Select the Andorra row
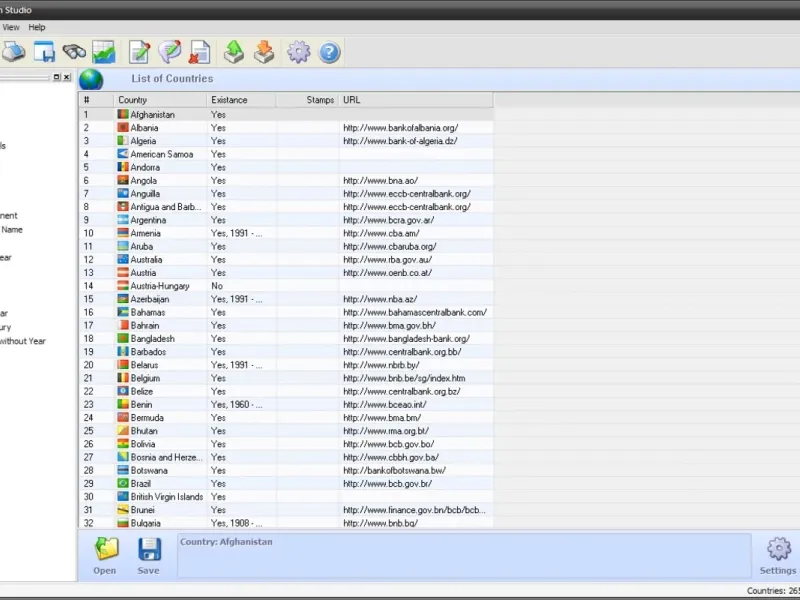The image size is (800, 600). 286,167
